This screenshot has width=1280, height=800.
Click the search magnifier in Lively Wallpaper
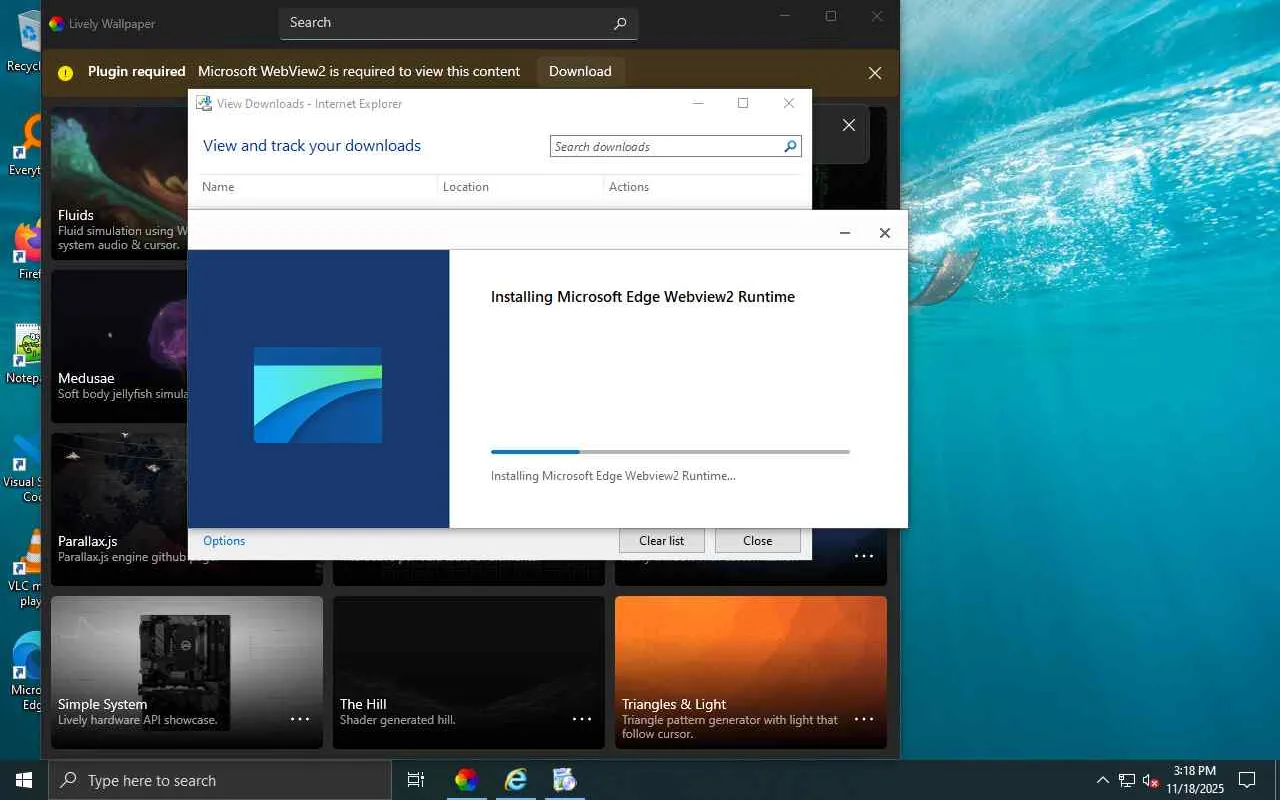(620, 23)
